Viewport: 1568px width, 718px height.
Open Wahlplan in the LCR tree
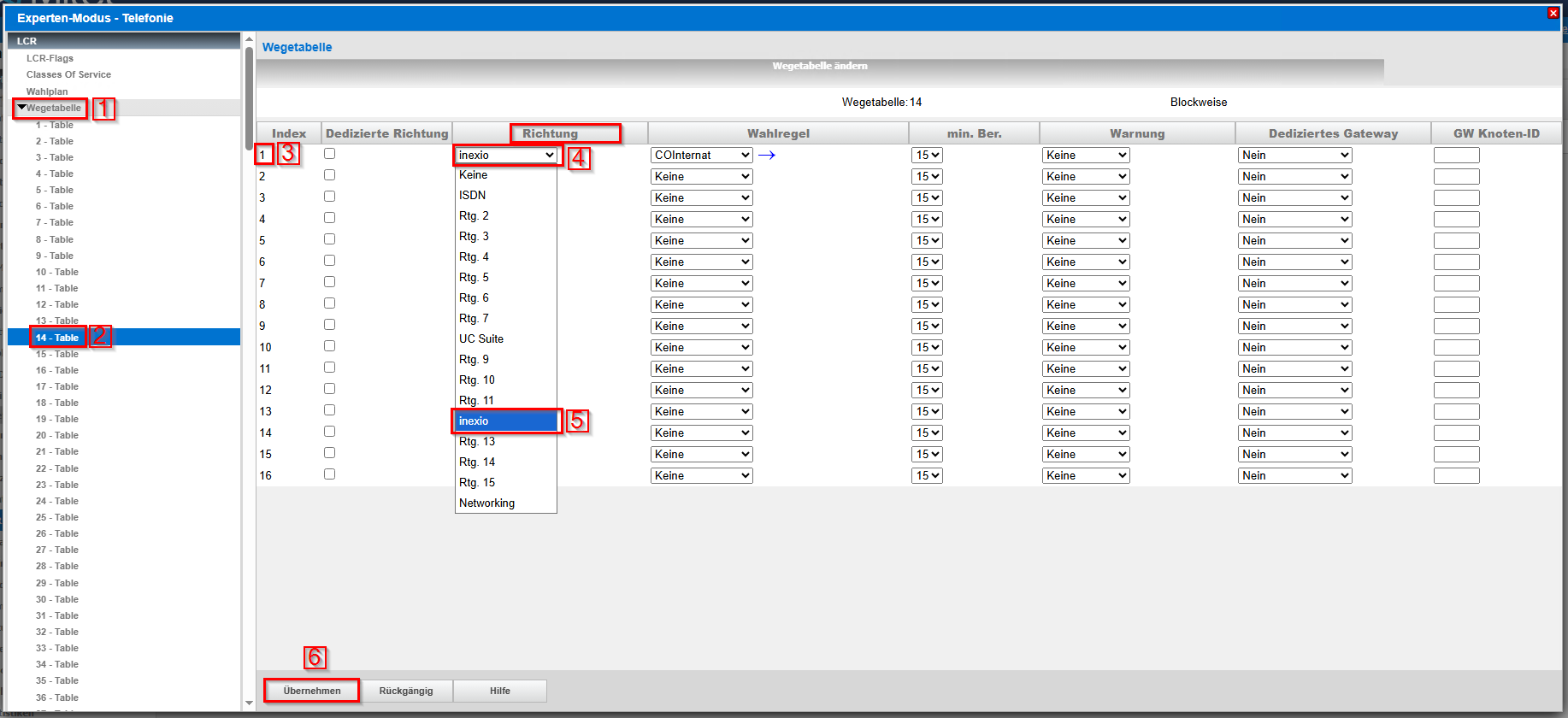tap(47, 91)
